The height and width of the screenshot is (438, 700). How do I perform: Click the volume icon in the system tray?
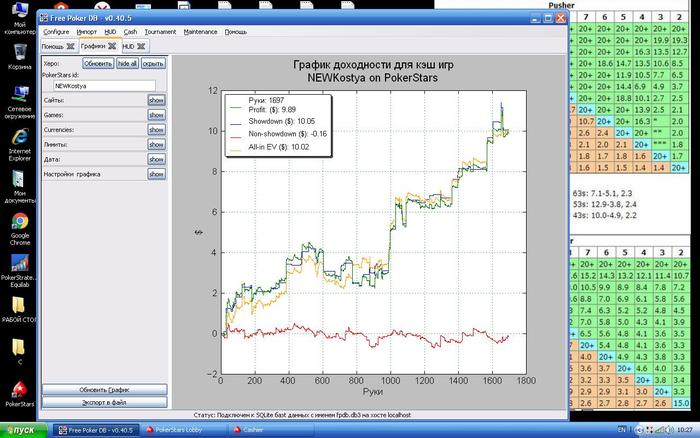pyautogui.click(x=669, y=430)
